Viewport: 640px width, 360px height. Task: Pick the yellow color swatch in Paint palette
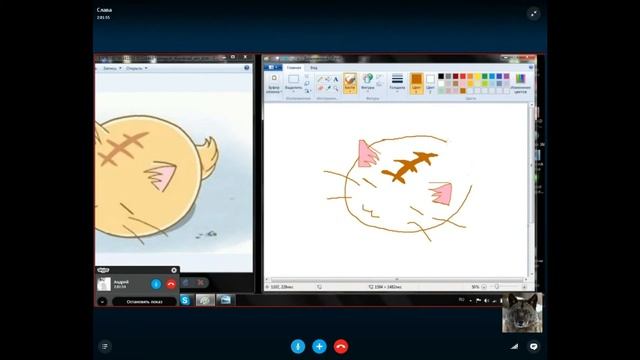478,76
